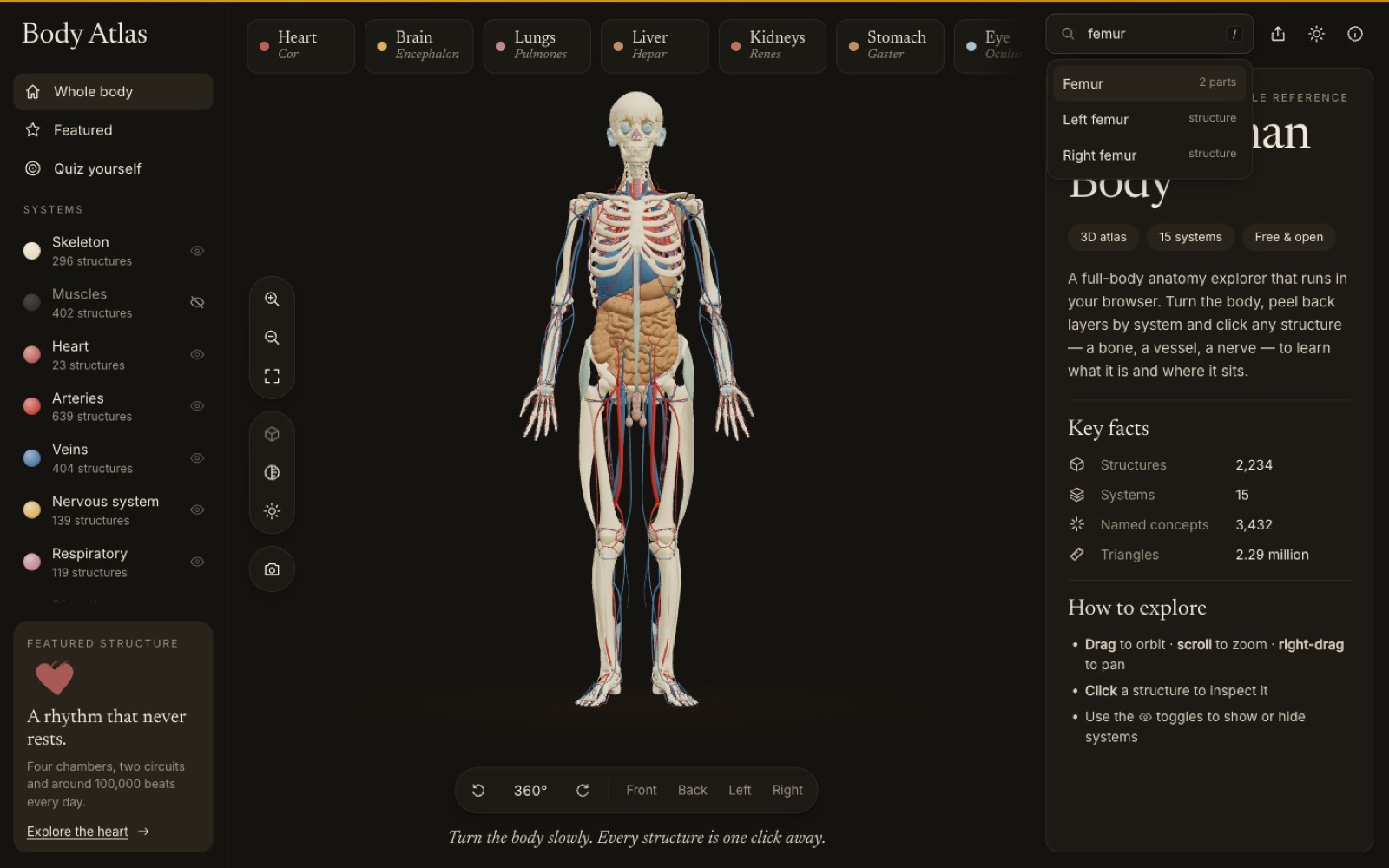
Task: Open the info icon in the header
Action: pos(1355,34)
